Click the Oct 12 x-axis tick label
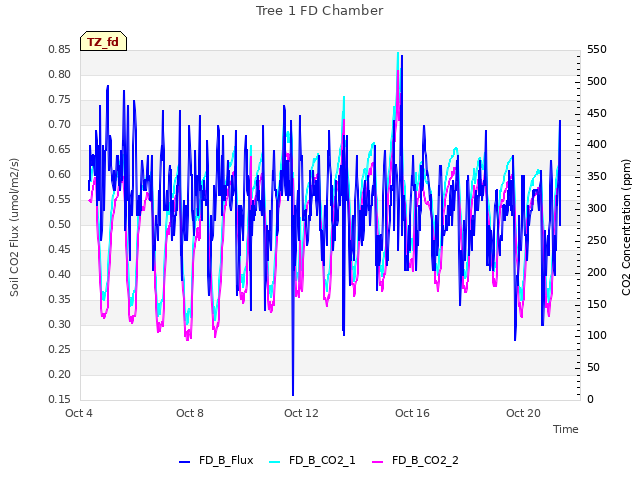The image size is (640, 480). click(x=301, y=413)
